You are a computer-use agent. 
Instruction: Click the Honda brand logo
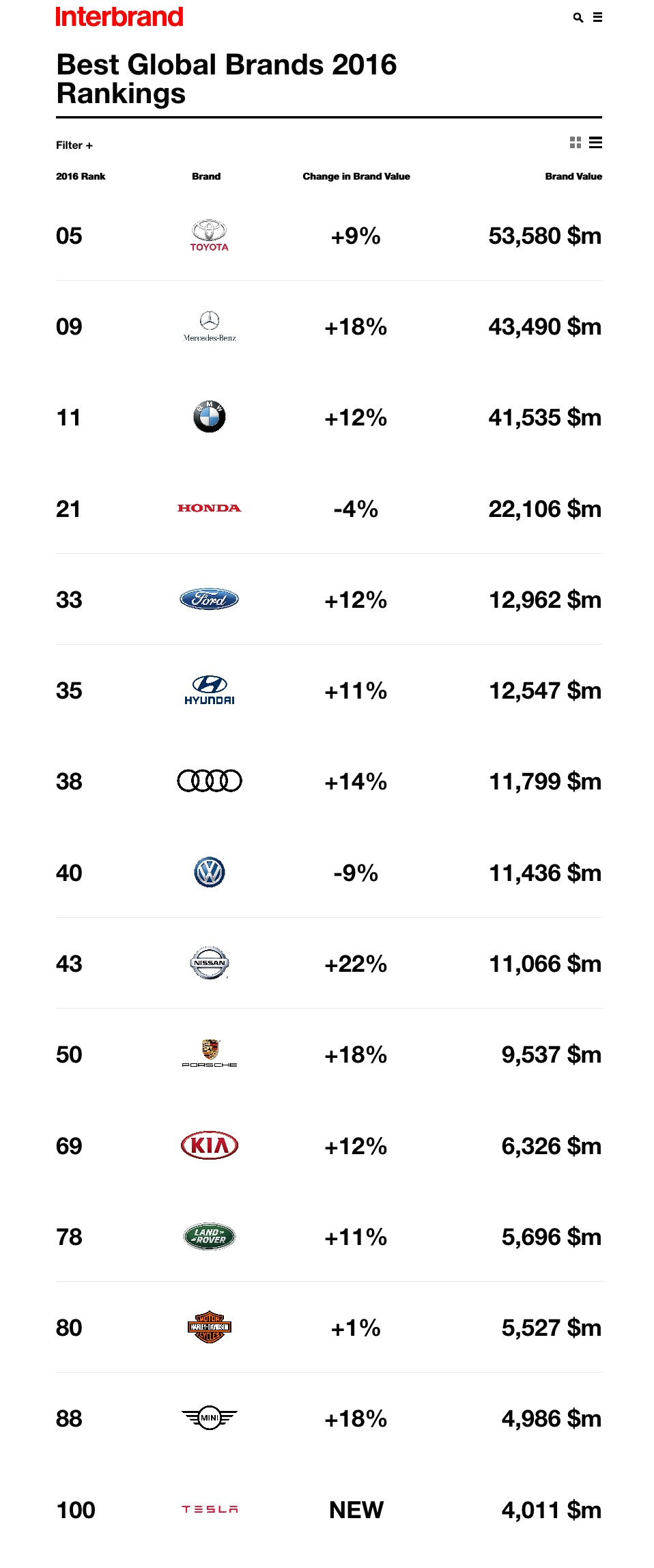click(x=209, y=508)
